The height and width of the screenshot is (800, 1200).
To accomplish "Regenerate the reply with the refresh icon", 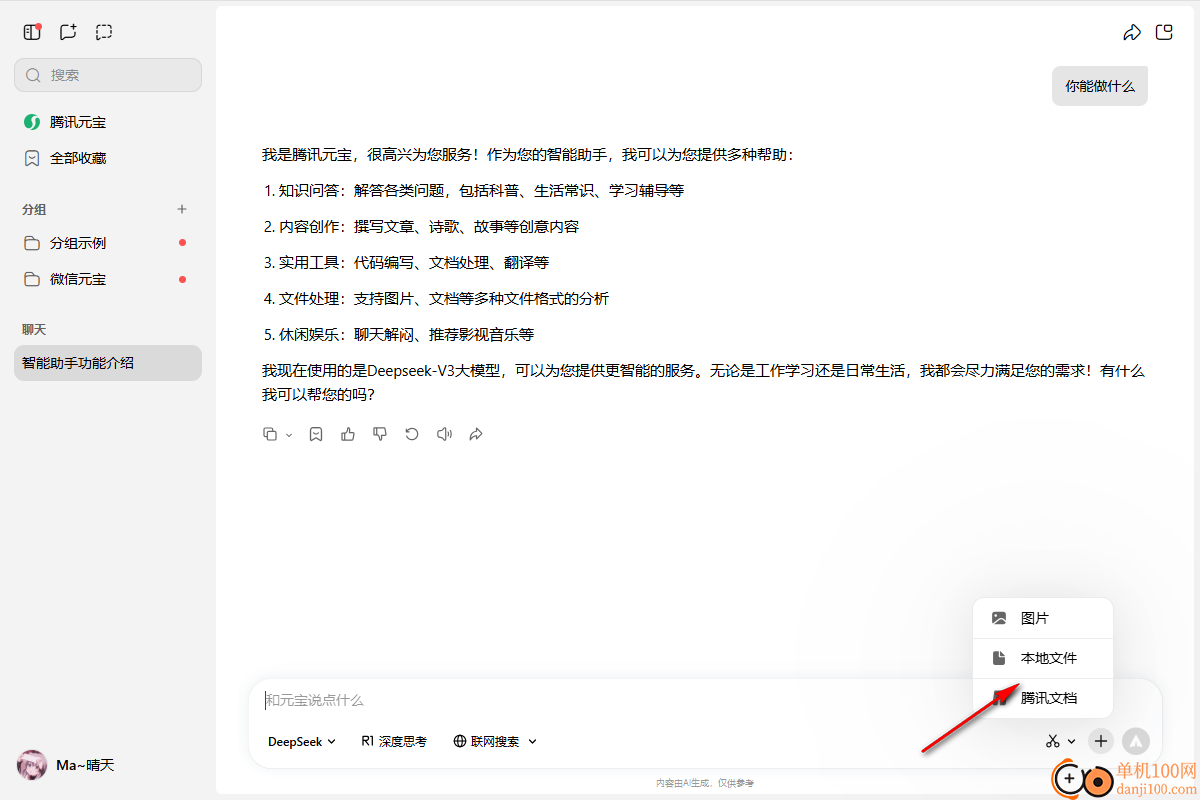I will pos(412,434).
